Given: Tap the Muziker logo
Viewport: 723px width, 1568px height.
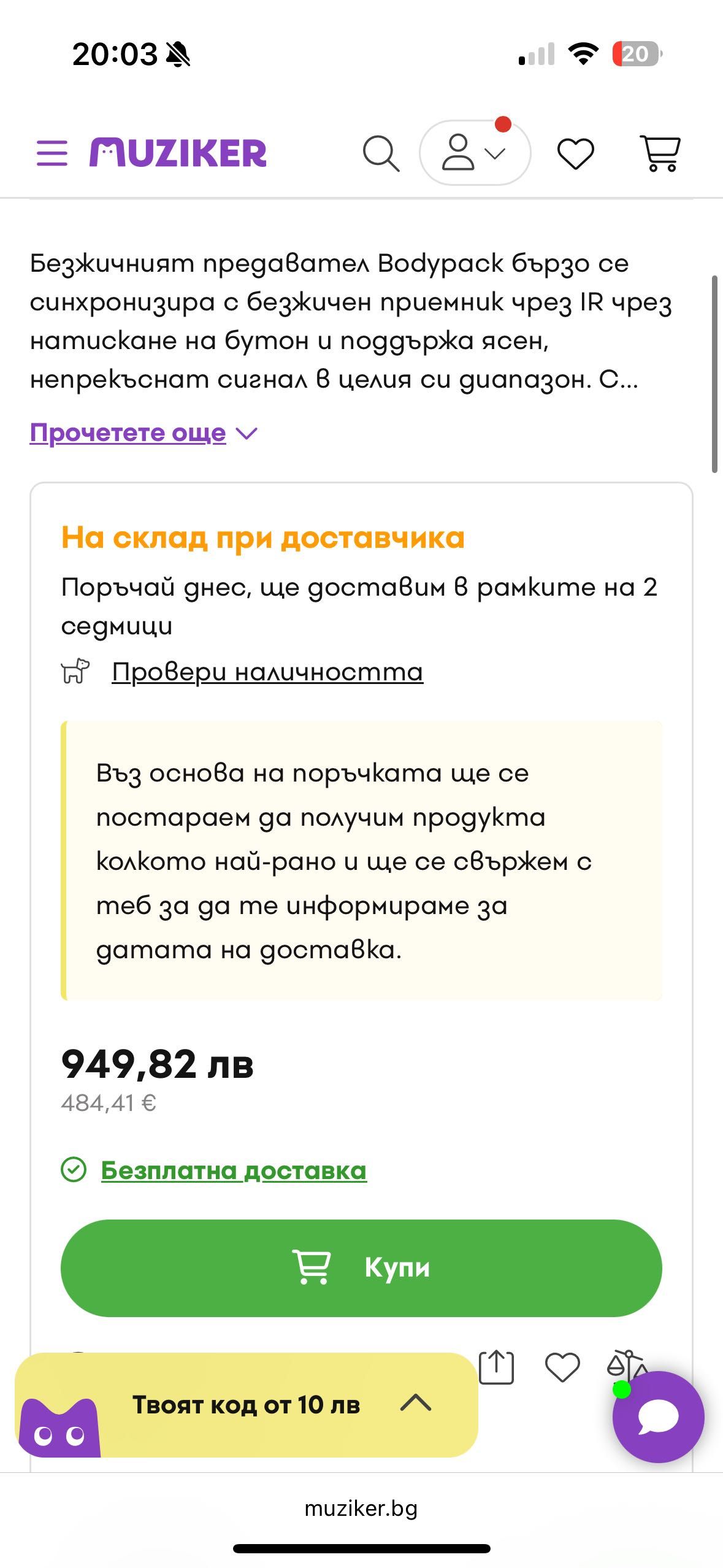Looking at the screenshot, I should [178, 153].
